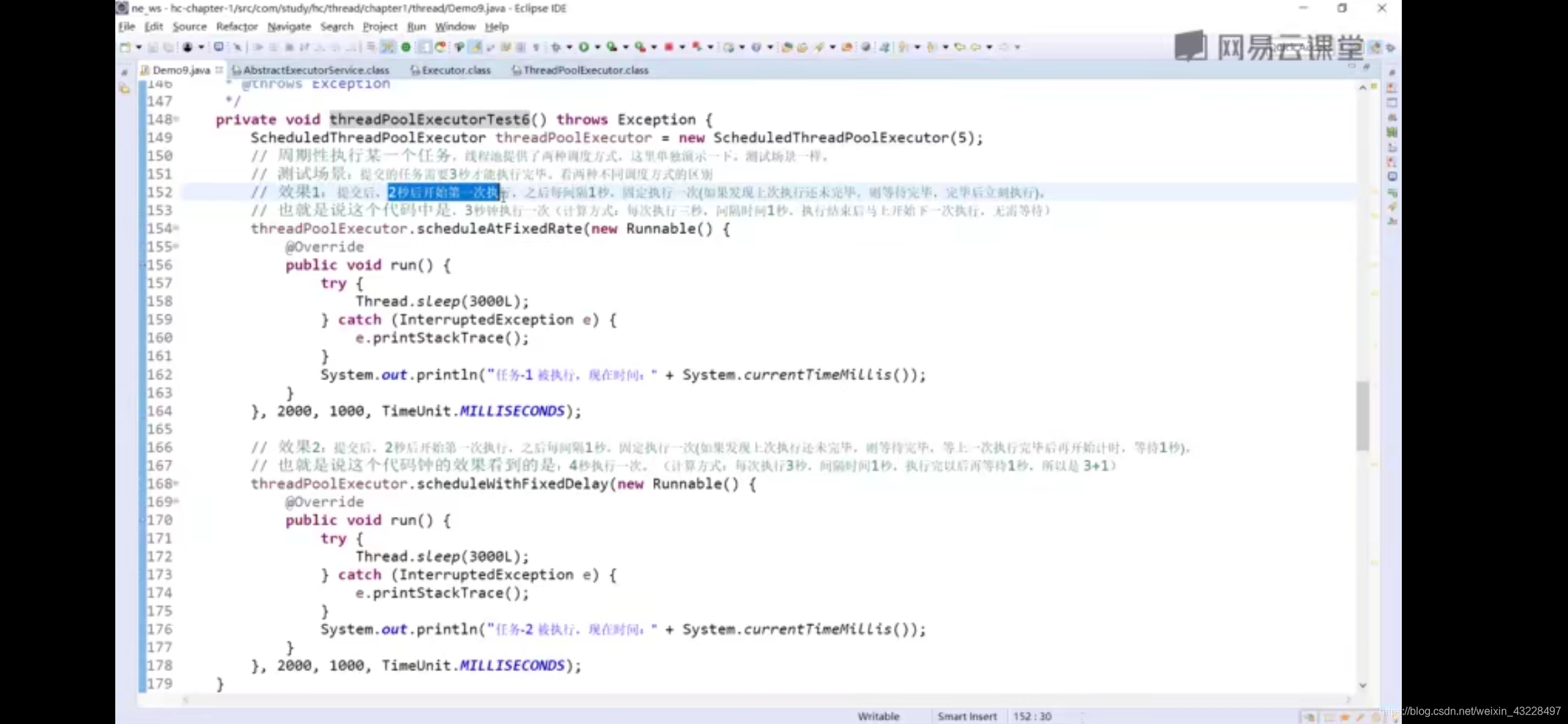
Task: Click line number 164 in the gutter
Action: click(x=159, y=411)
